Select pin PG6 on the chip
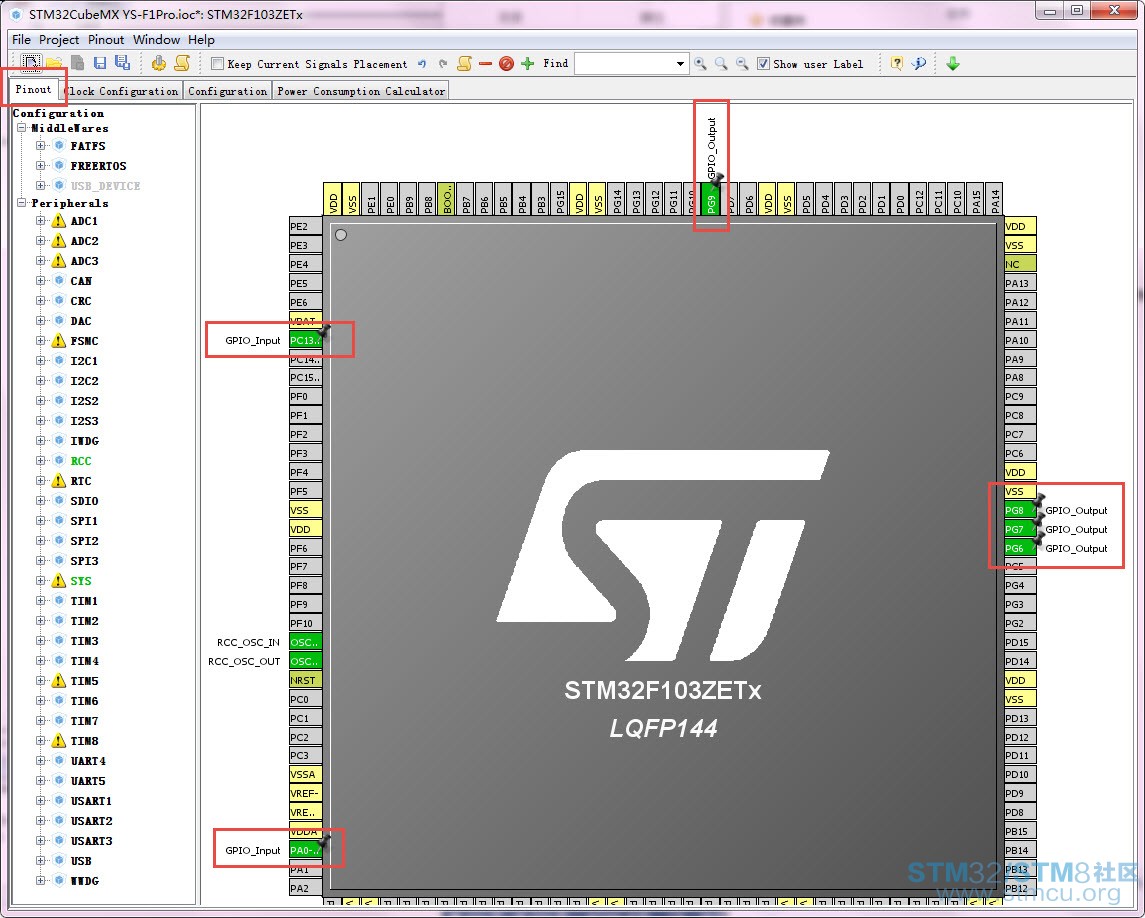1145x918 pixels. click(1020, 548)
